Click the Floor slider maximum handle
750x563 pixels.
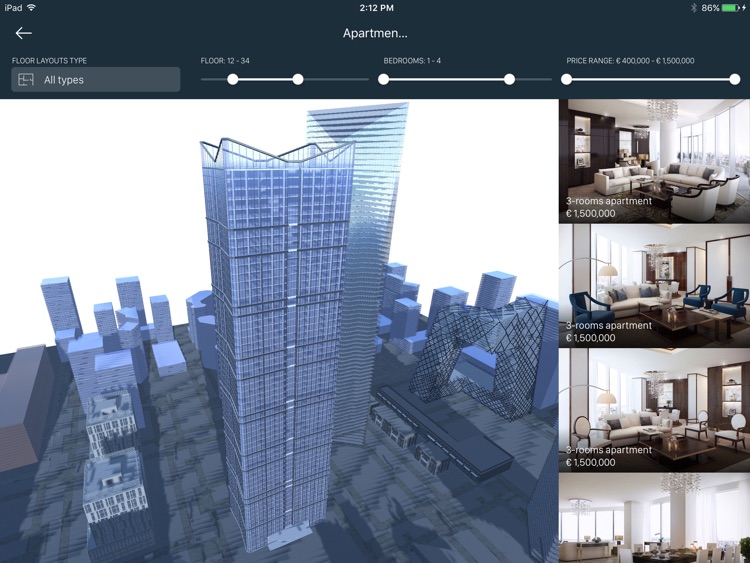pos(298,79)
